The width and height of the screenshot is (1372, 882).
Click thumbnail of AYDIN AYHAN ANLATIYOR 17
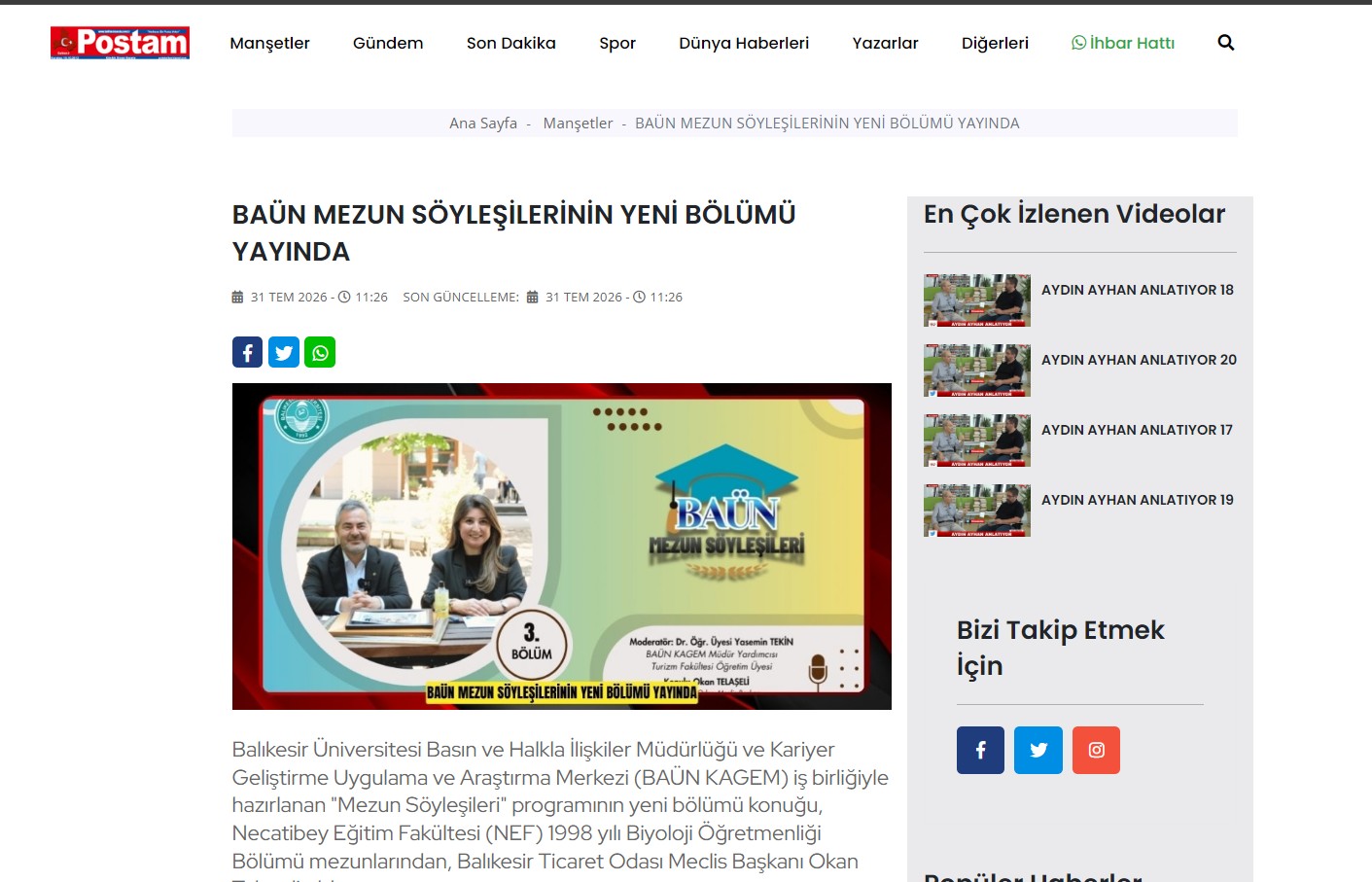click(977, 441)
